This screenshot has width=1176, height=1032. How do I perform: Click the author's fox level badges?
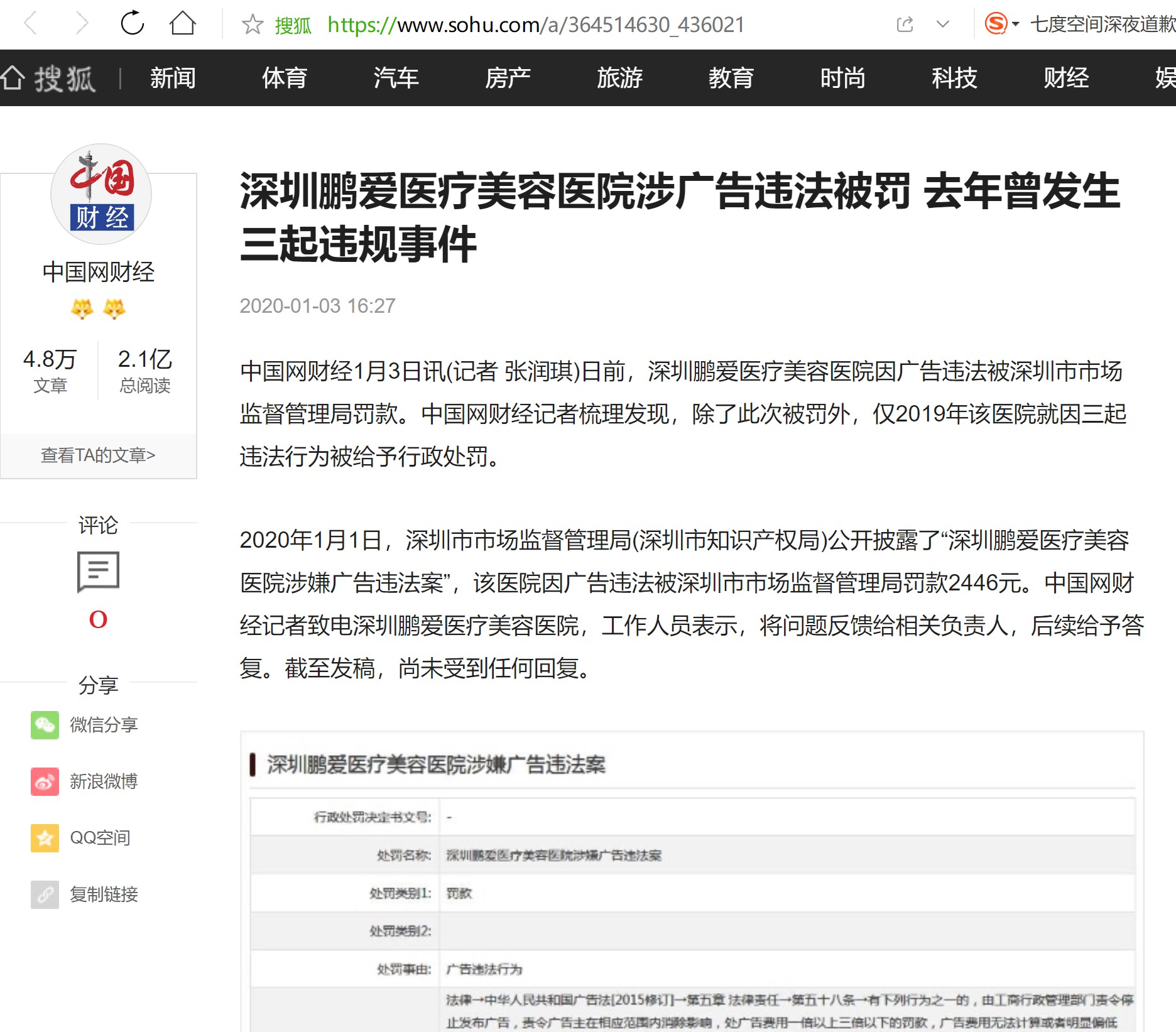point(98,308)
